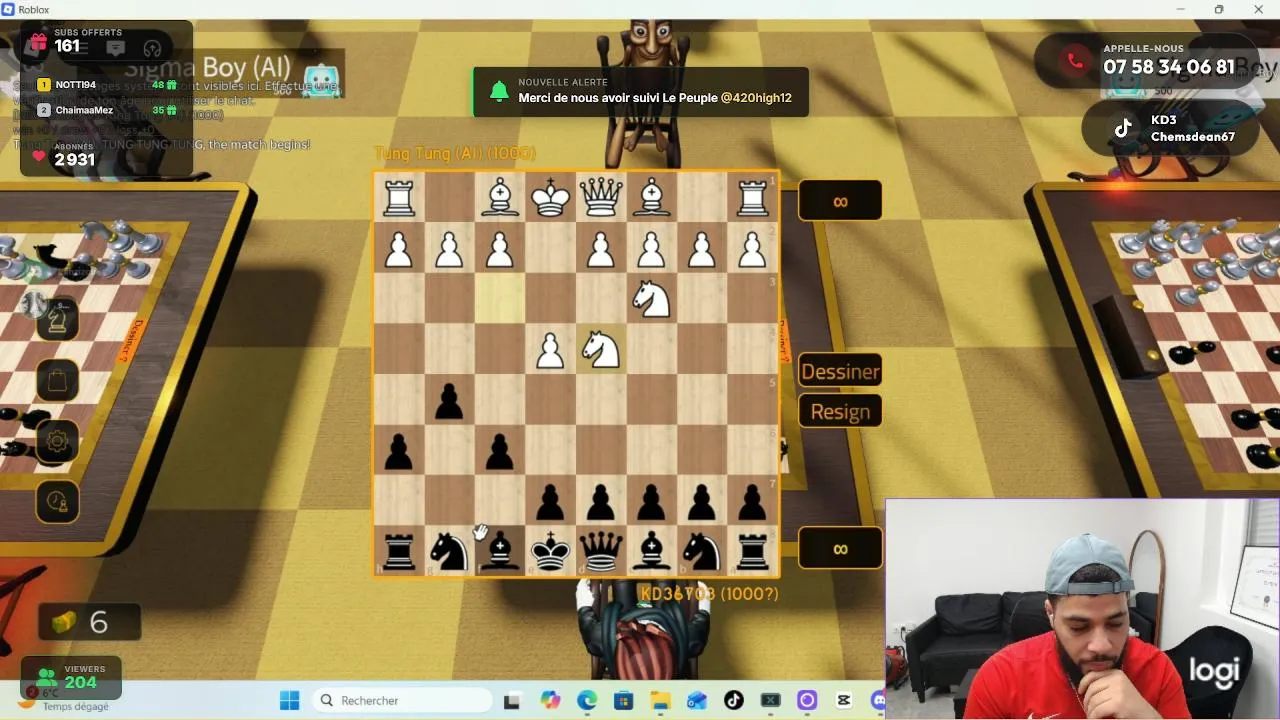Open Microsoft Edge from the taskbar

pos(587,700)
